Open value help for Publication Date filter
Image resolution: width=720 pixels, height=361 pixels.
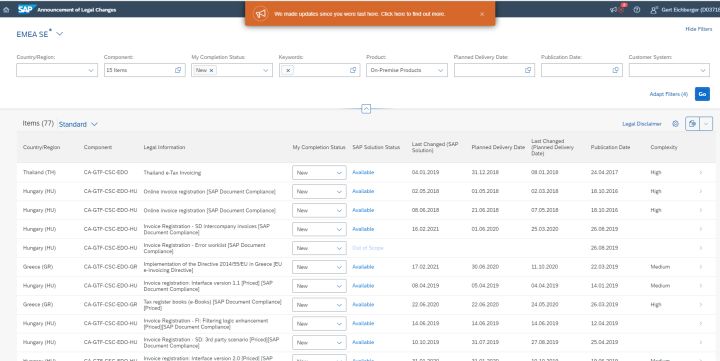point(615,70)
